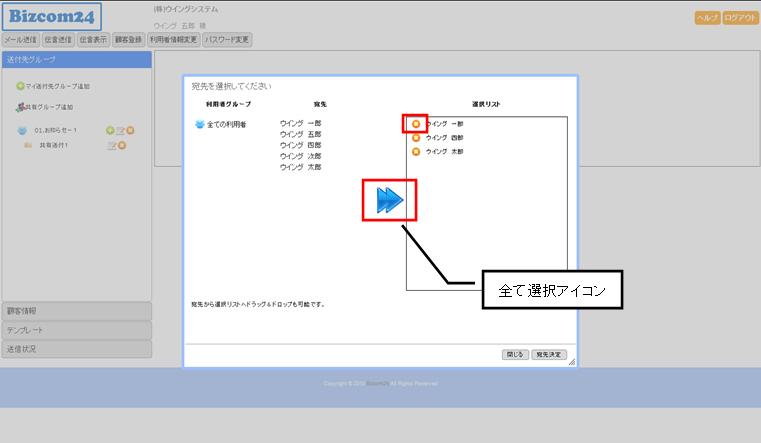Viewport: 761px width, 443px height.
Task: Add a new マイ送付先グループ
Action: point(54,86)
